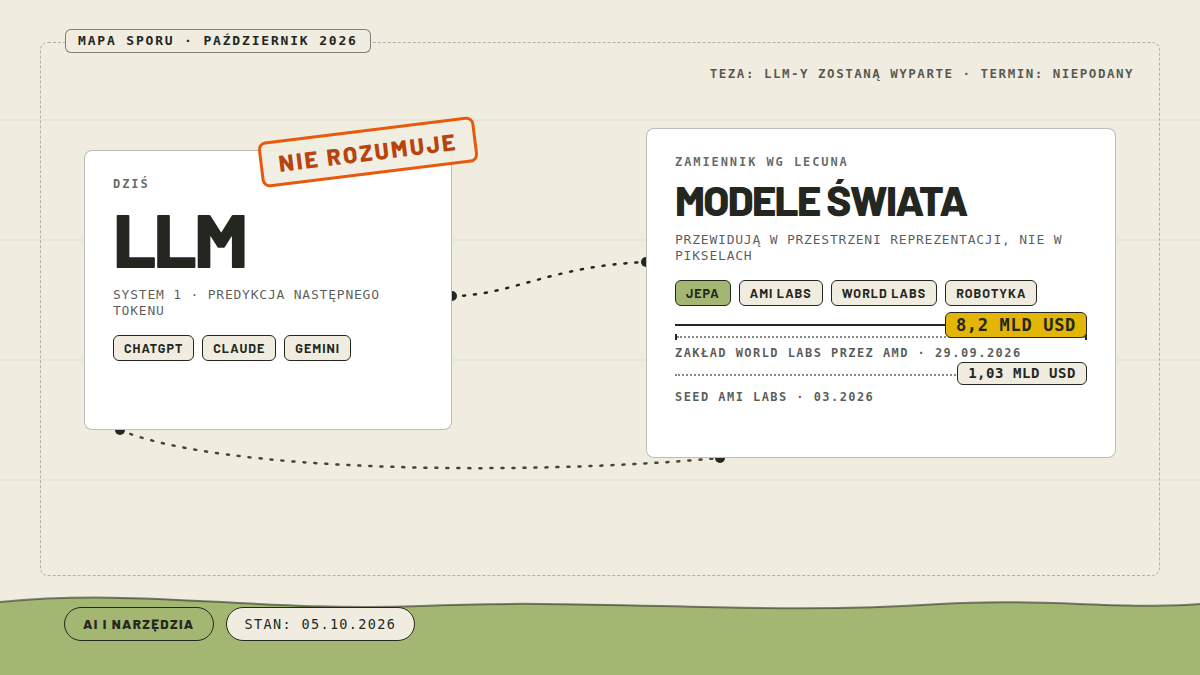Click the ZAMIENNIK WG LECUNA label
1200x675 pixels.
pos(761,162)
